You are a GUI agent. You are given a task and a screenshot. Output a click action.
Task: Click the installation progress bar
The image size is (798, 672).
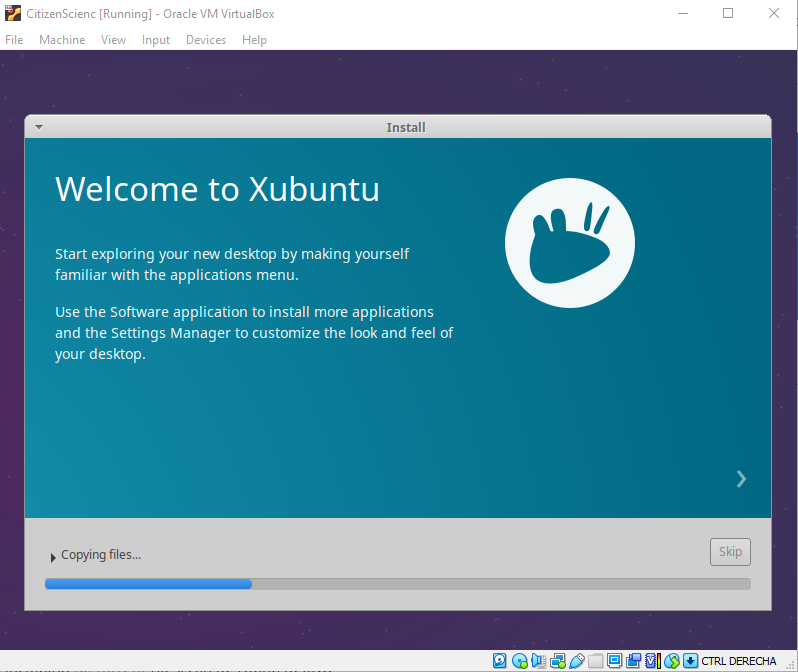(x=397, y=584)
